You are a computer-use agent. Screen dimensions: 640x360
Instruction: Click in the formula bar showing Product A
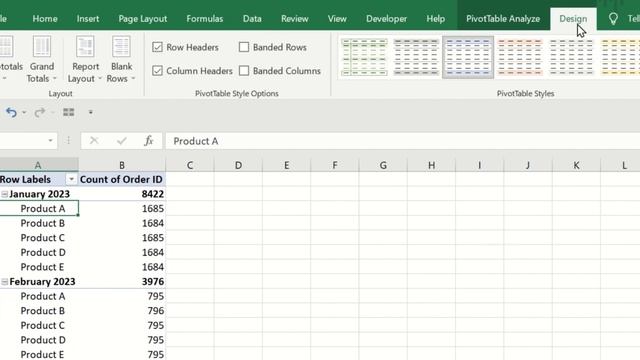tap(402, 141)
